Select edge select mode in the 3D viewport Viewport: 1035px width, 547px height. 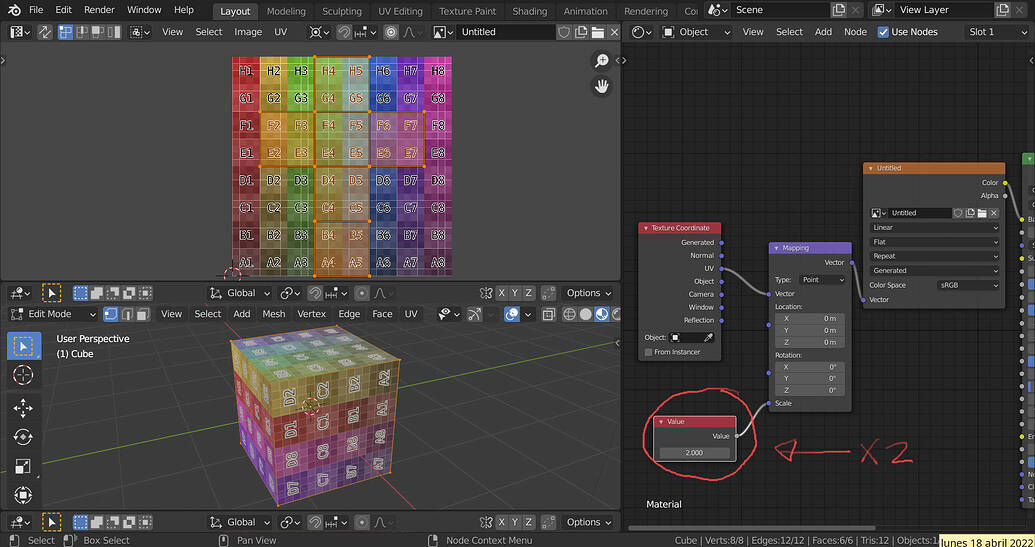coord(127,314)
